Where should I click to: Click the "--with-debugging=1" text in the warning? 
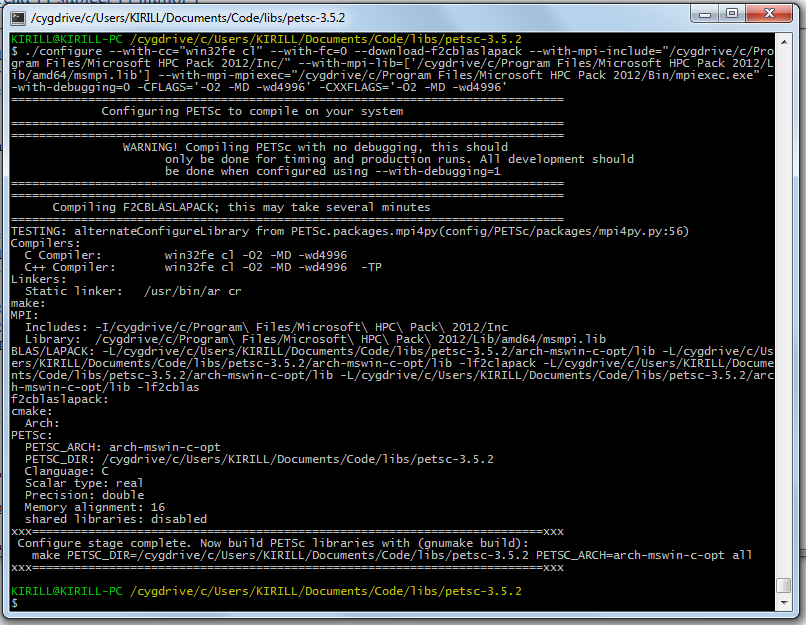point(438,171)
